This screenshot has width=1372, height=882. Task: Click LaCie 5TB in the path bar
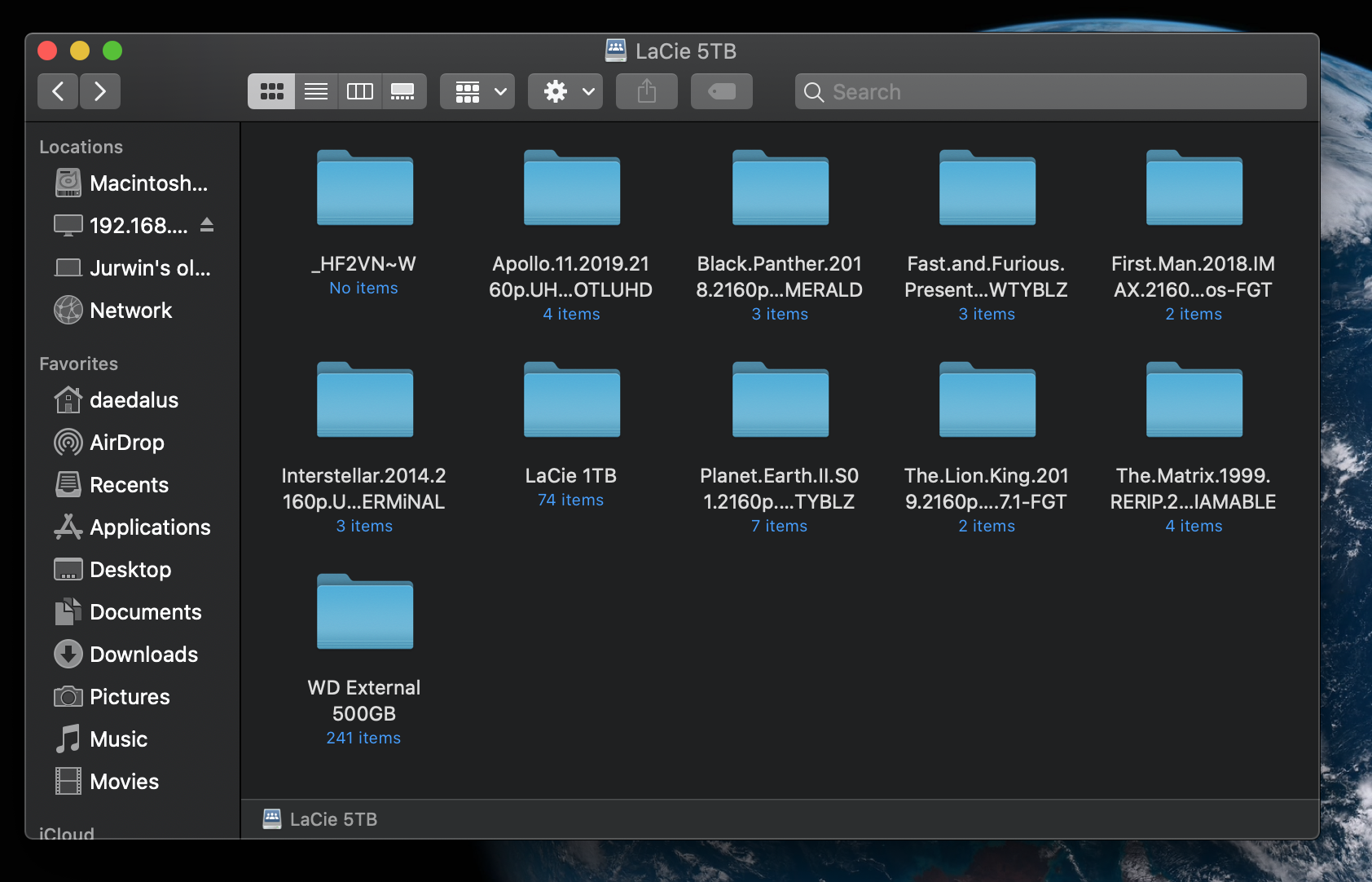[x=320, y=819]
